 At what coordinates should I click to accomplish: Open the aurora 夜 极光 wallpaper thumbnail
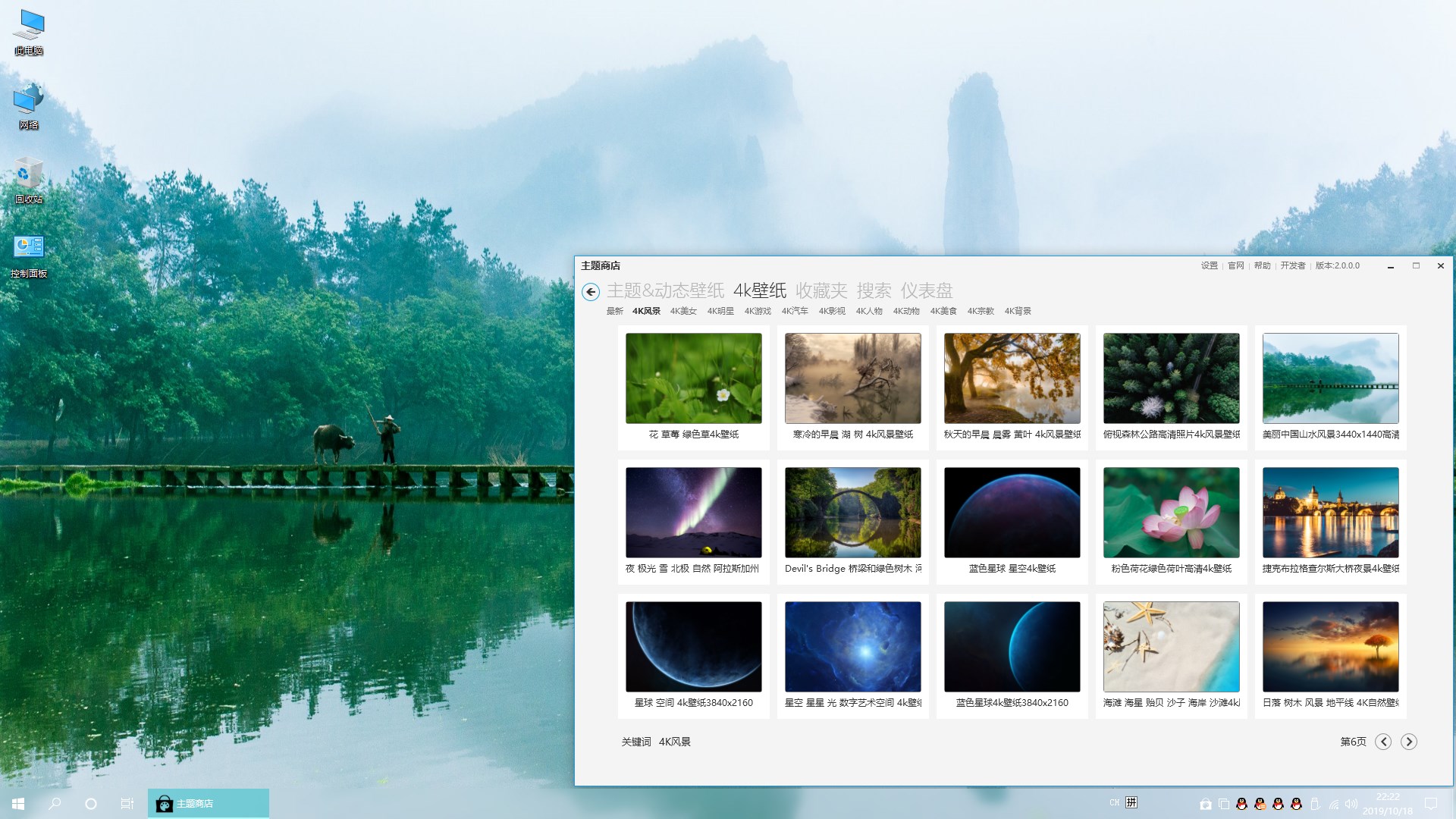click(x=693, y=513)
